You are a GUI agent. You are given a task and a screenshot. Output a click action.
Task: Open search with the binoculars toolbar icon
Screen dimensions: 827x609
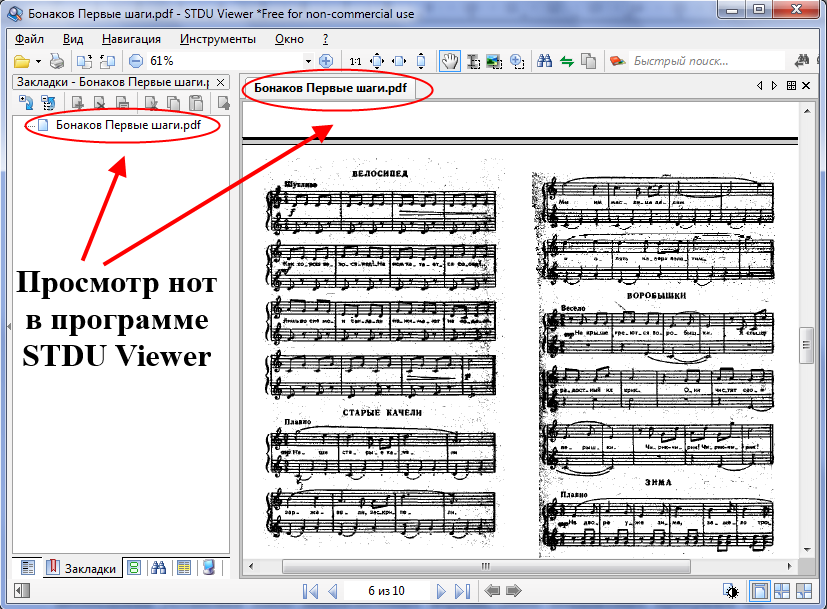[x=544, y=61]
